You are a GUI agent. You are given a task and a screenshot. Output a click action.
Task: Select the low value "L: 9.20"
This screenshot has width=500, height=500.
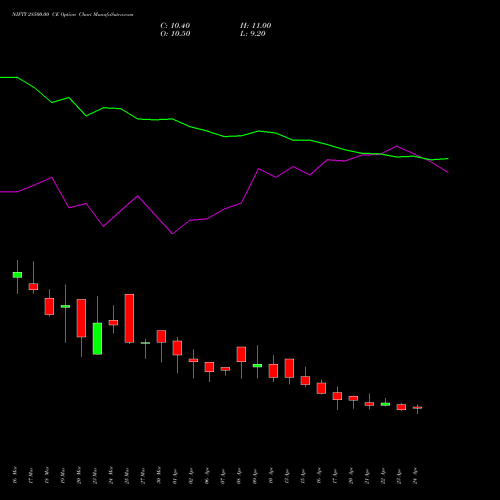(253, 34)
